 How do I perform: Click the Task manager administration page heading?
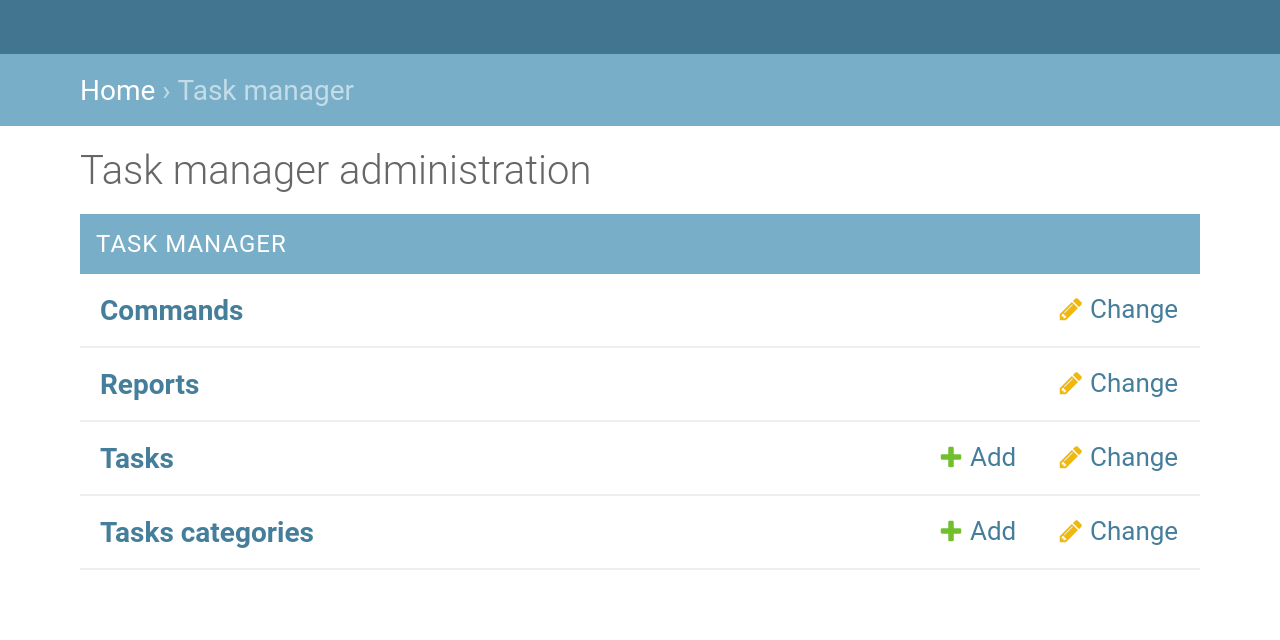click(335, 170)
